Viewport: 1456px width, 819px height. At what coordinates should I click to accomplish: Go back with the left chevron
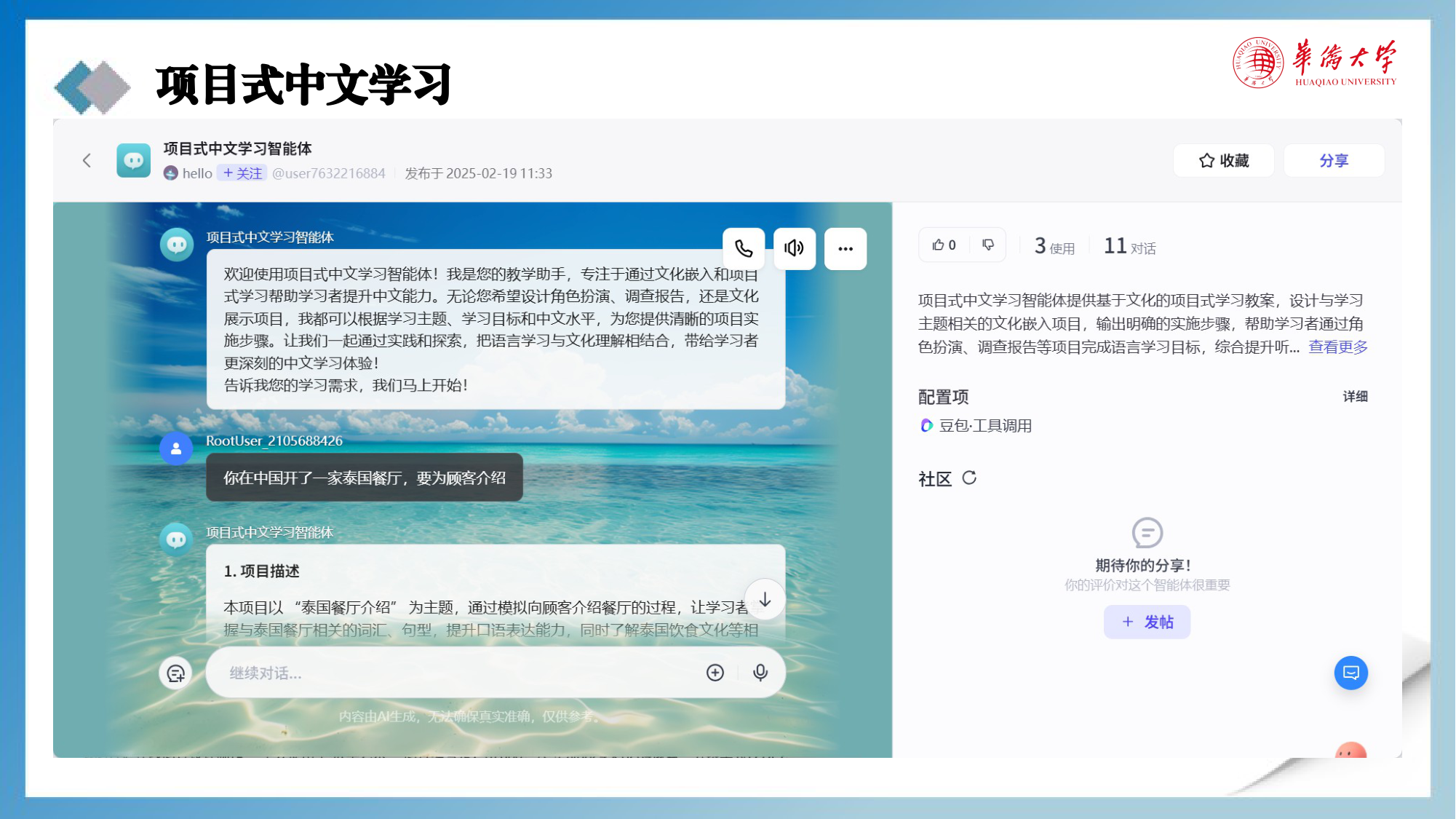(87, 160)
